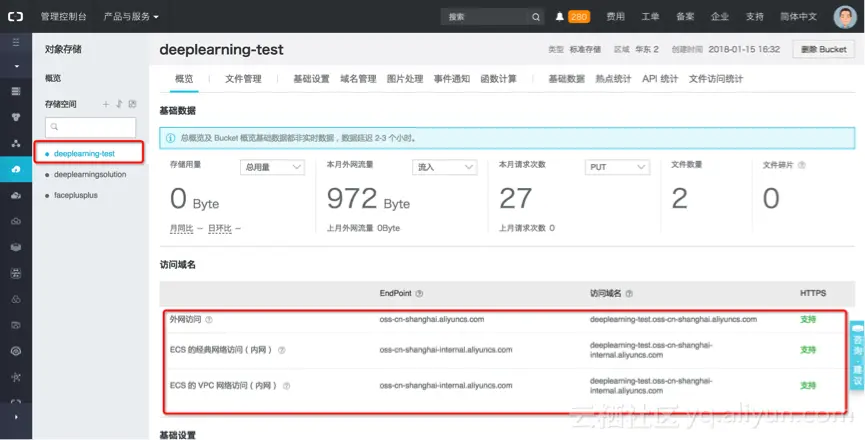Click the help icon next to 外网访问
Viewport: 865px width, 440px height.
click(x=209, y=320)
